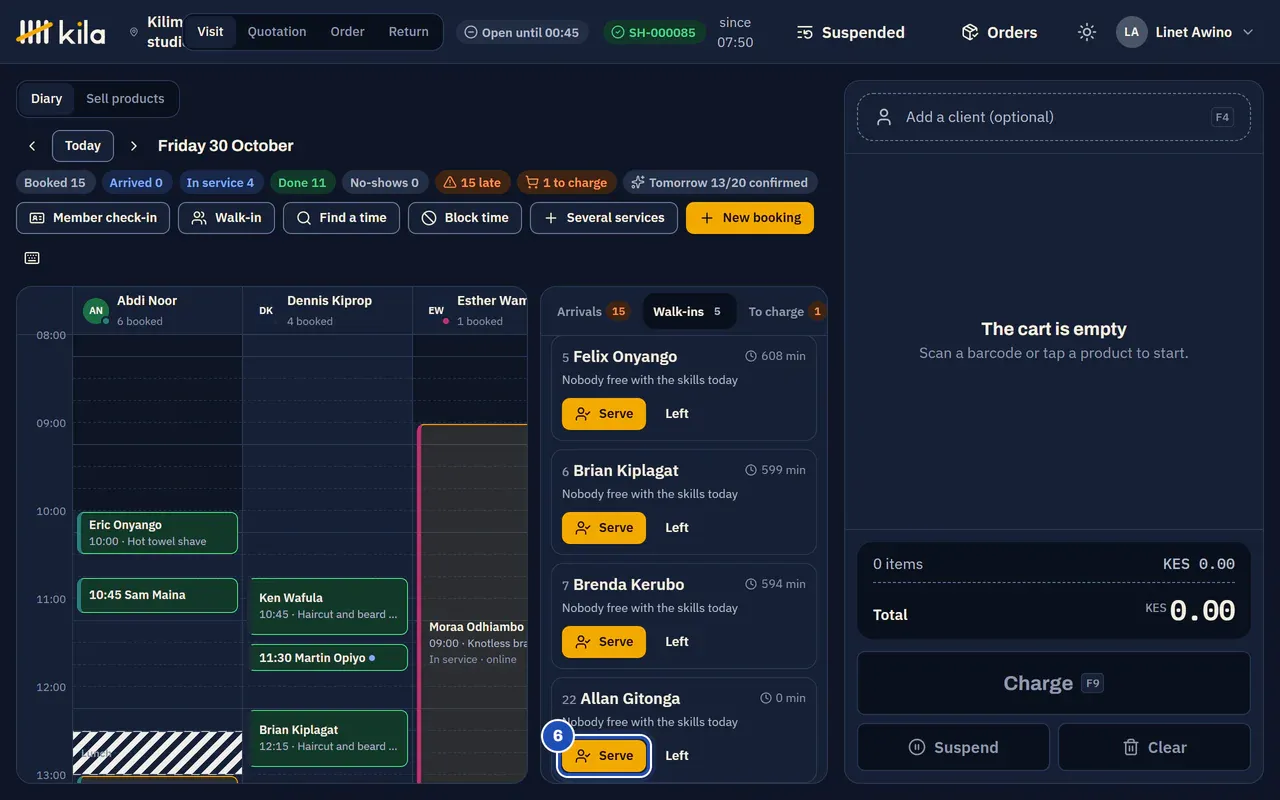Create a New booking
1280x800 pixels.
click(750, 218)
